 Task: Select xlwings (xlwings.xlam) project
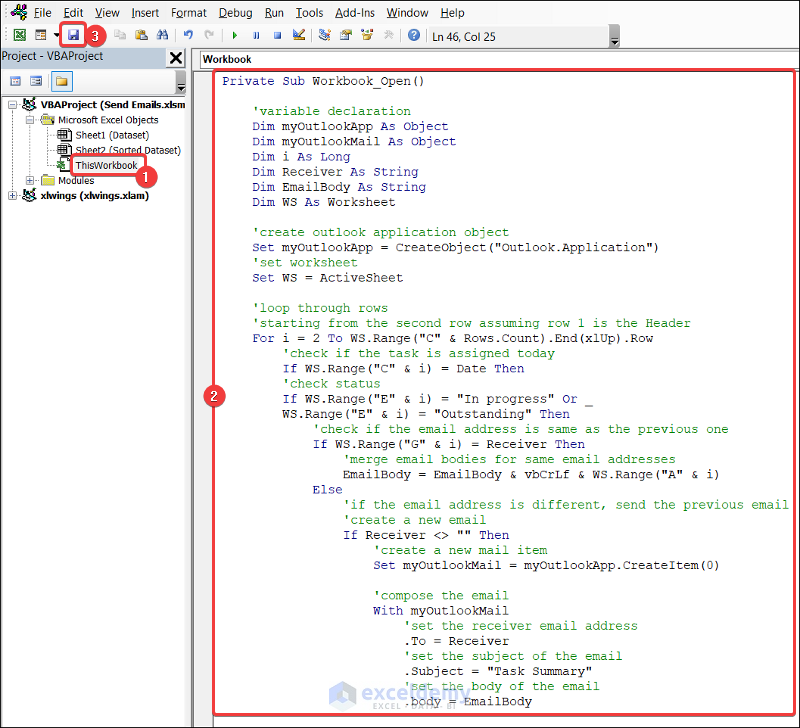pyautogui.click(x=94, y=195)
